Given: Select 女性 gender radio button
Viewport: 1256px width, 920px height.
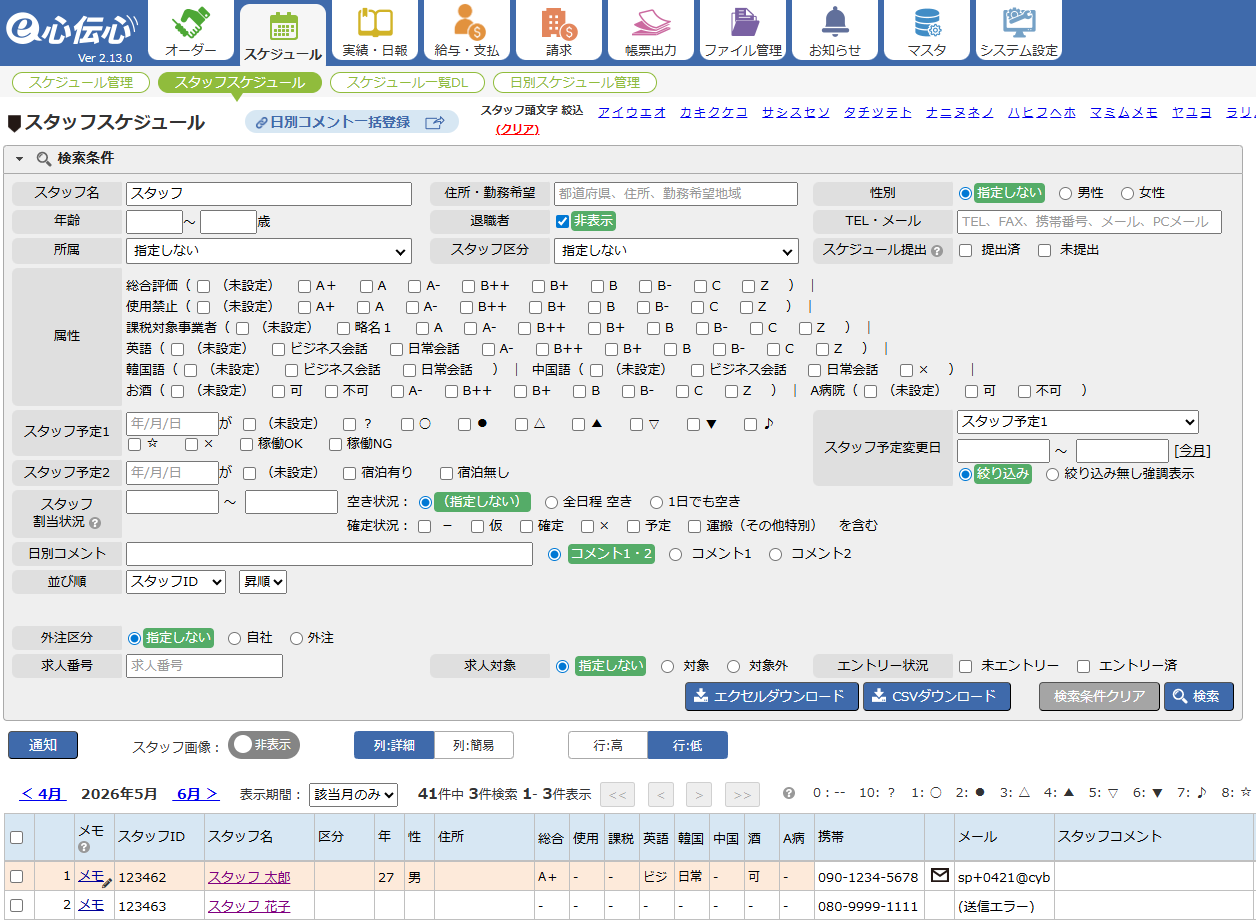Looking at the screenshot, I should tap(1127, 193).
